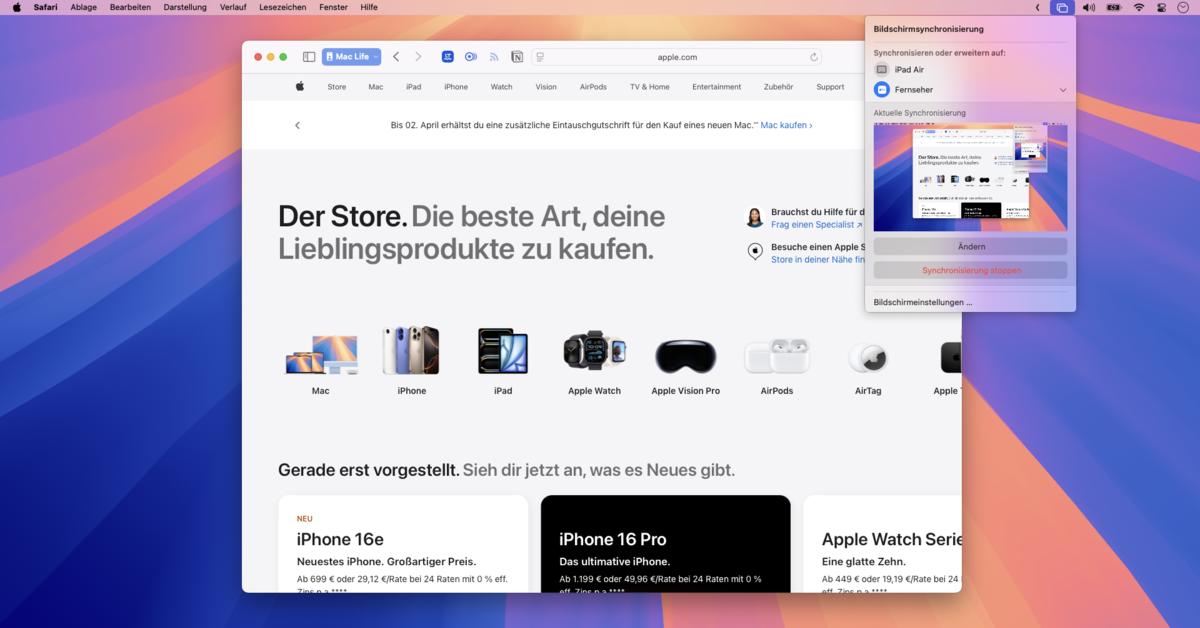Open Support in site navigation
This screenshot has height=628, width=1200.
tap(830, 87)
